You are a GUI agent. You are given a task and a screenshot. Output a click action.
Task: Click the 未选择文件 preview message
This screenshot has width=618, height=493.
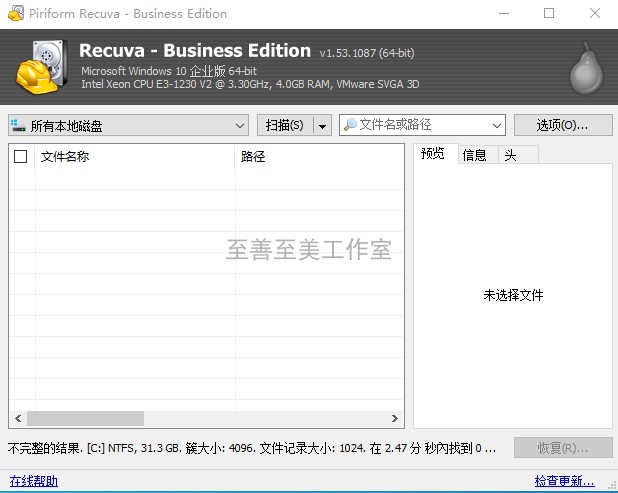[x=513, y=295]
